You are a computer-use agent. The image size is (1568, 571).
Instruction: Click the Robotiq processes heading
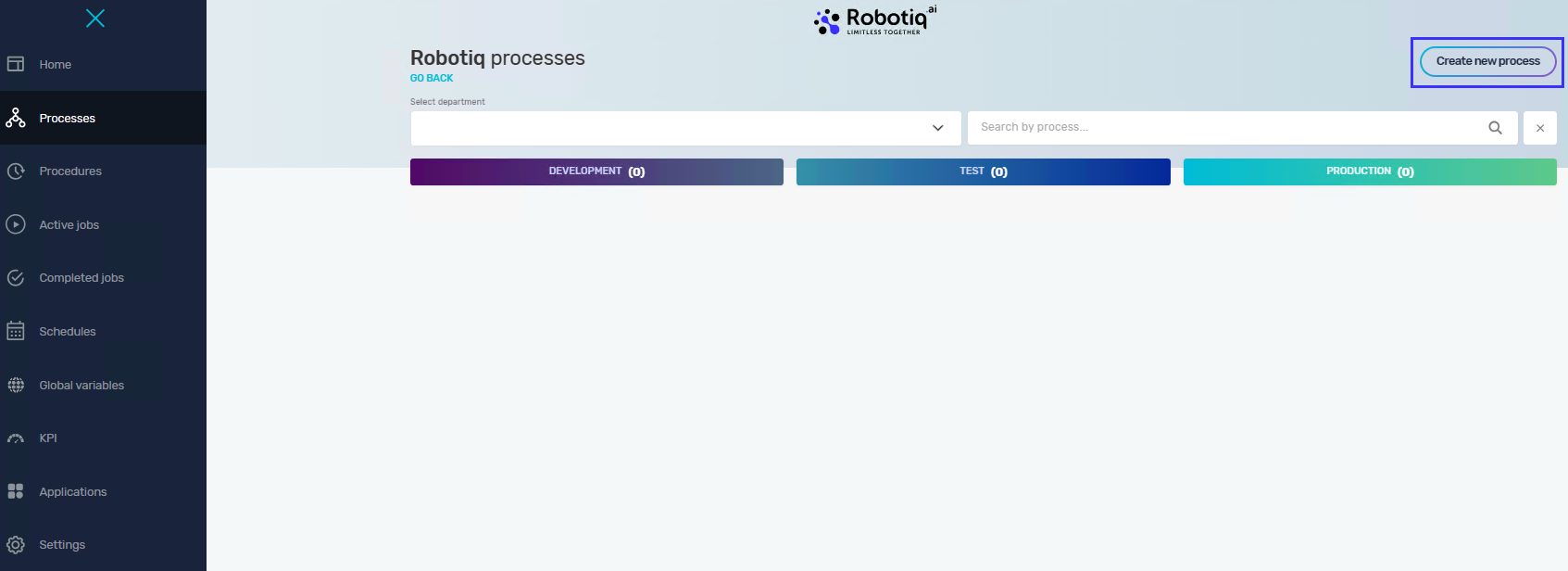pyautogui.click(x=497, y=58)
